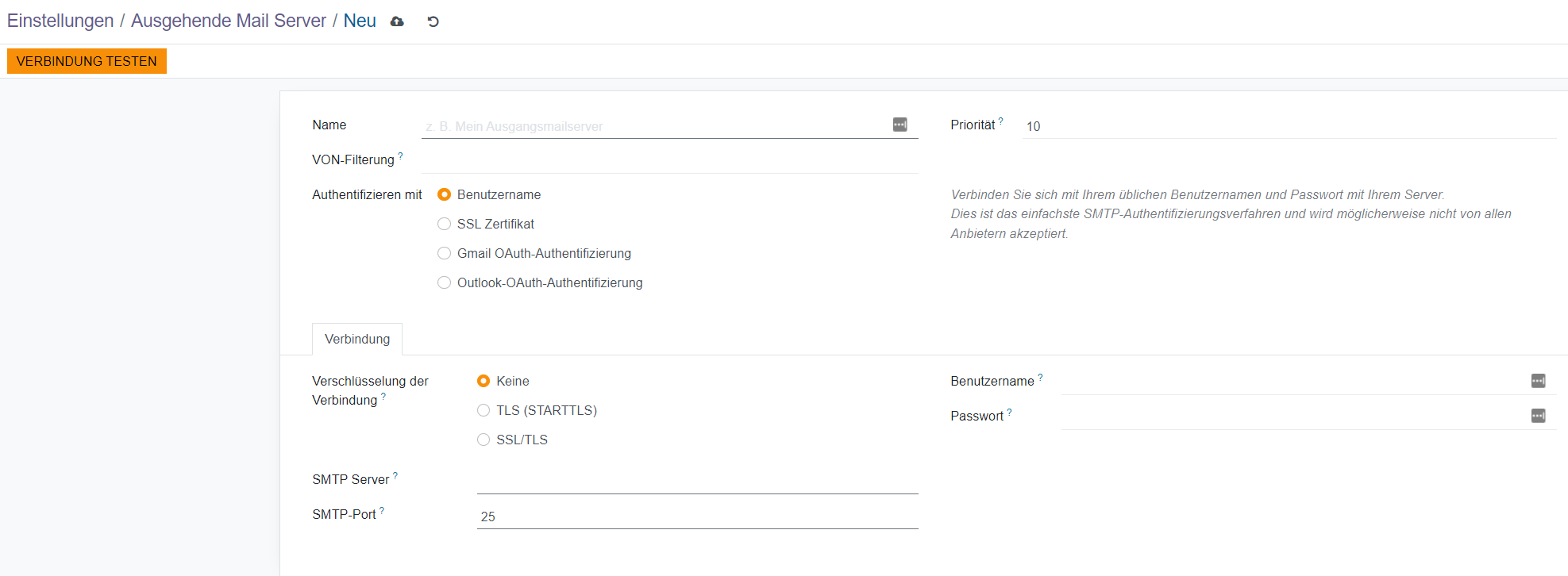The width and height of the screenshot is (1568, 576).
Task: Select SSL Zertifikat authentication option
Action: tap(445, 224)
